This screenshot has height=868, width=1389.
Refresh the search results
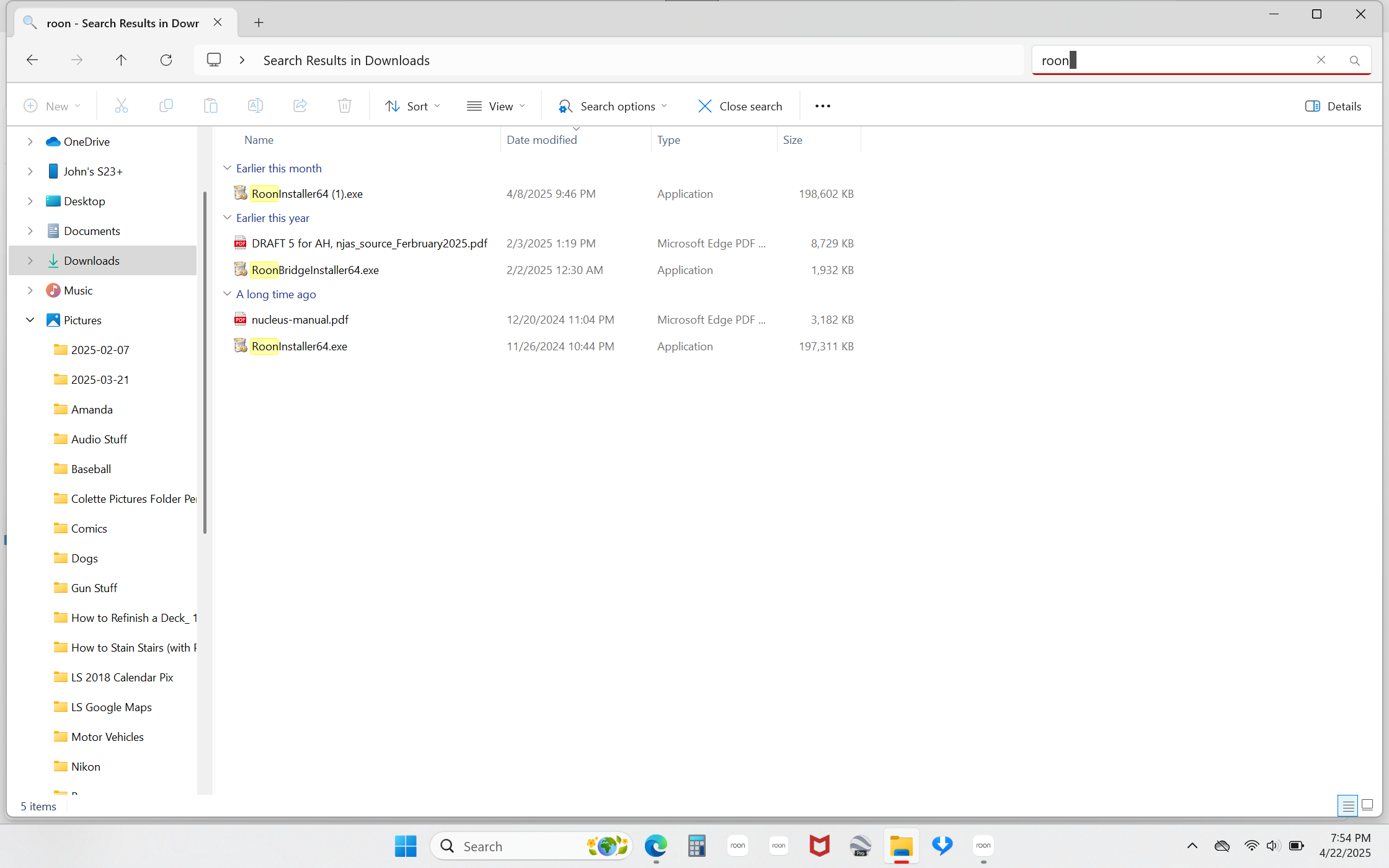click(x=166, y=60)
